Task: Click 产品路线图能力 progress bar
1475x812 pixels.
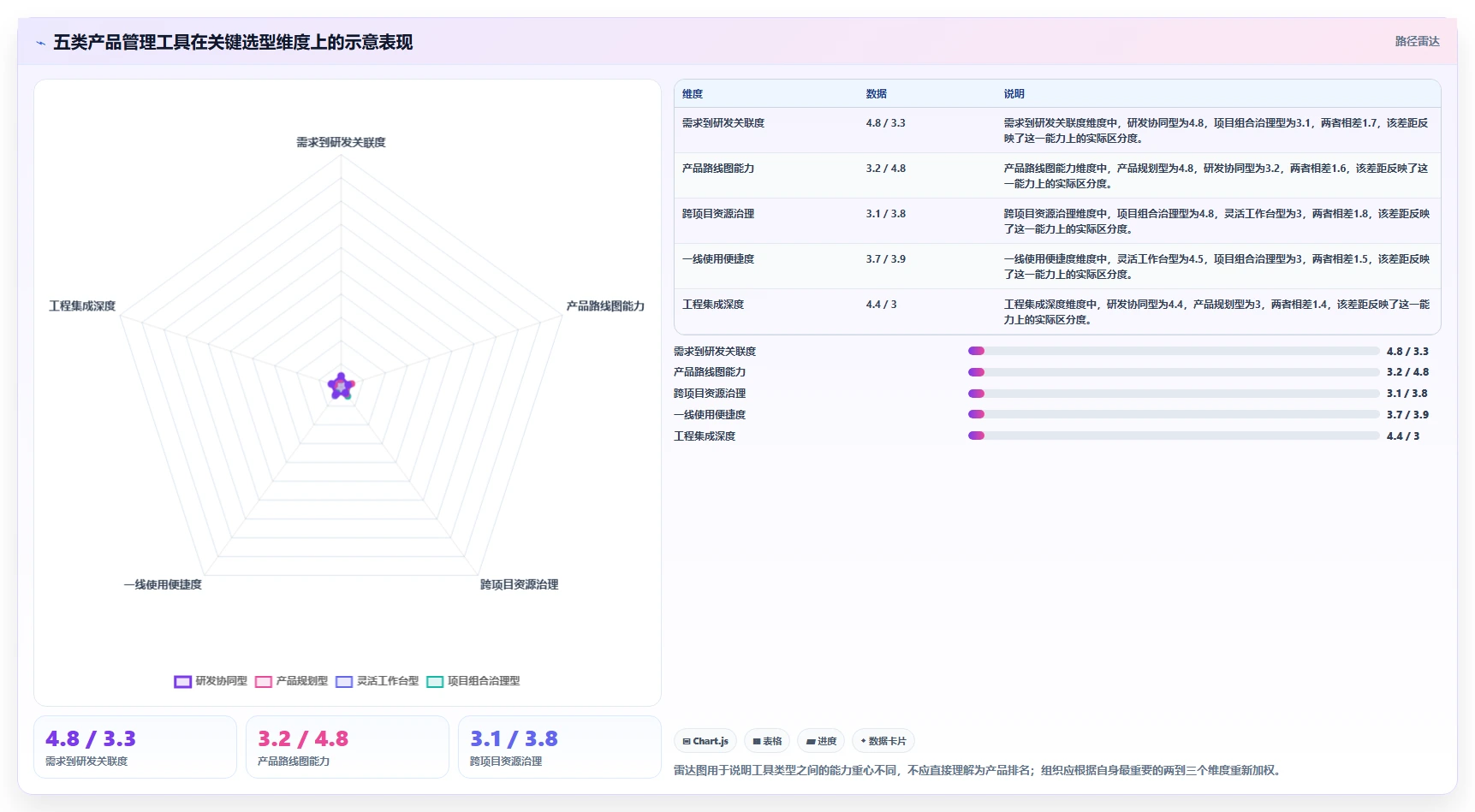Action: click(x=1174, y=372)
